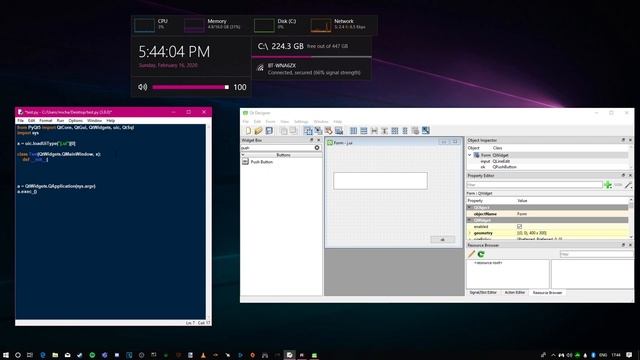Switch to the Action Editor tab
Screen dimensions: 640x360
pyautogui.click(x=515, y=293)
